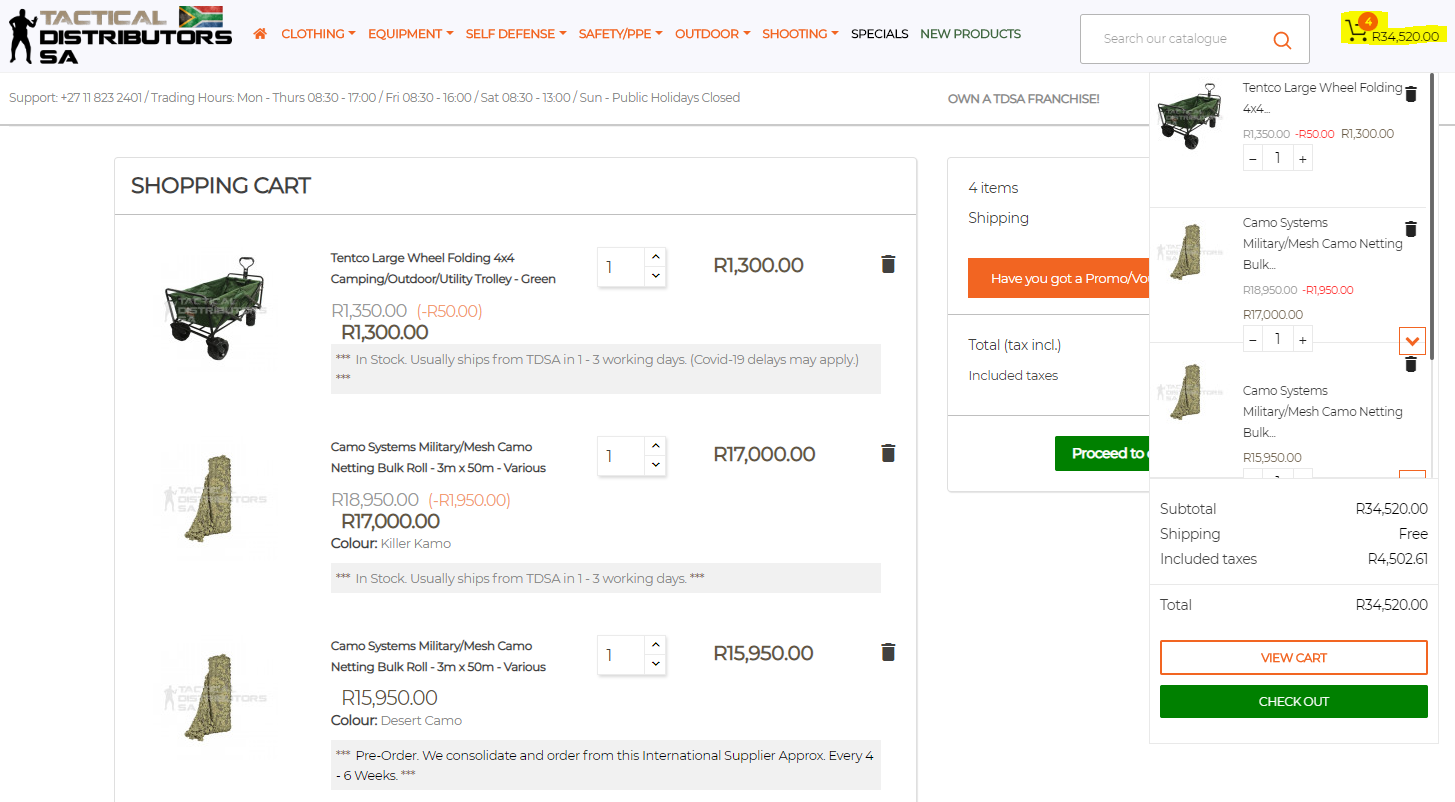Open the SELF DEFENSE dropdown menu
1455x802 pixels.
pos(516,34)
